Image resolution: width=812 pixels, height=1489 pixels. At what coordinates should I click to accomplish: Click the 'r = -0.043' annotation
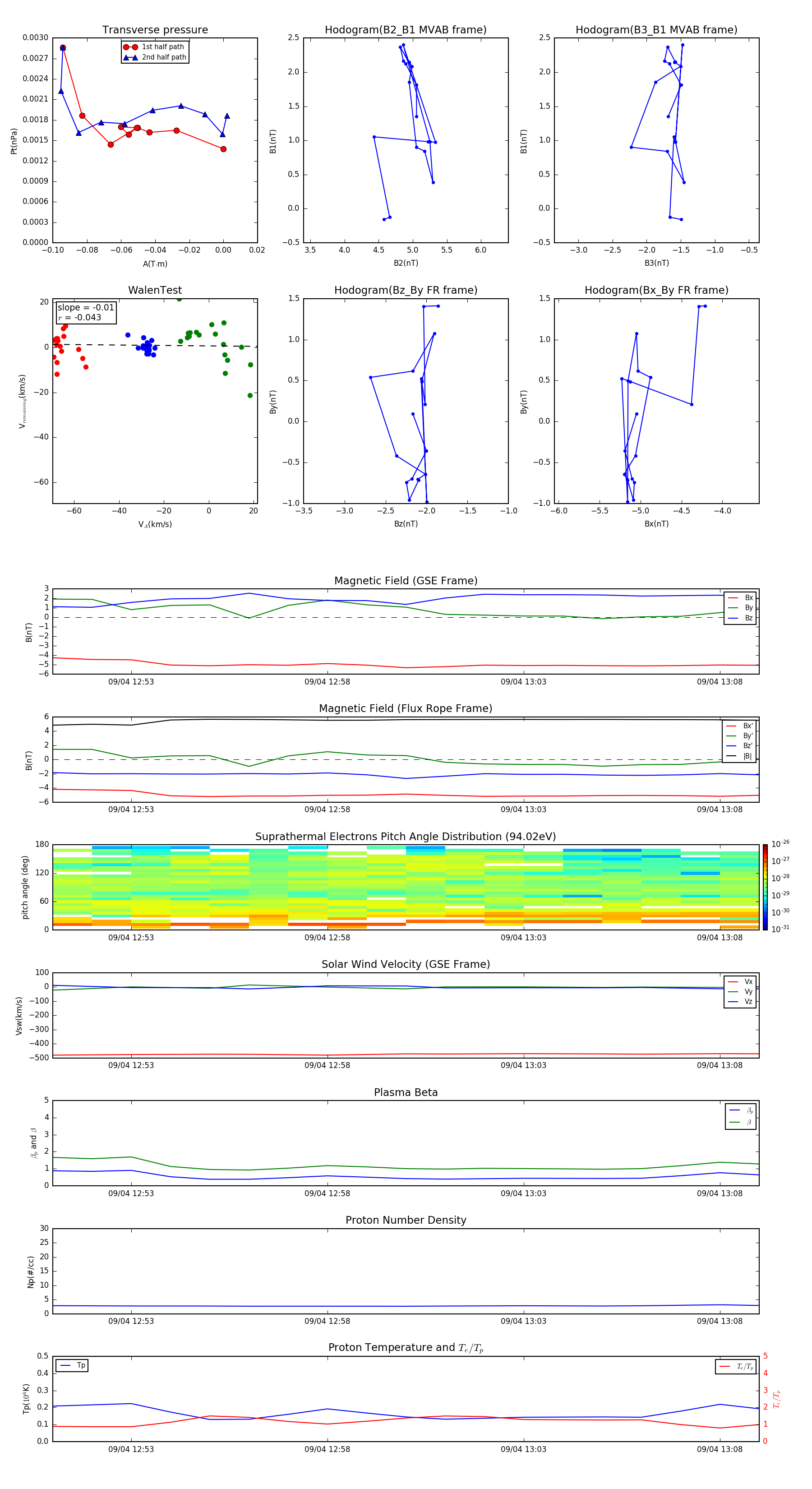point(80,317)
